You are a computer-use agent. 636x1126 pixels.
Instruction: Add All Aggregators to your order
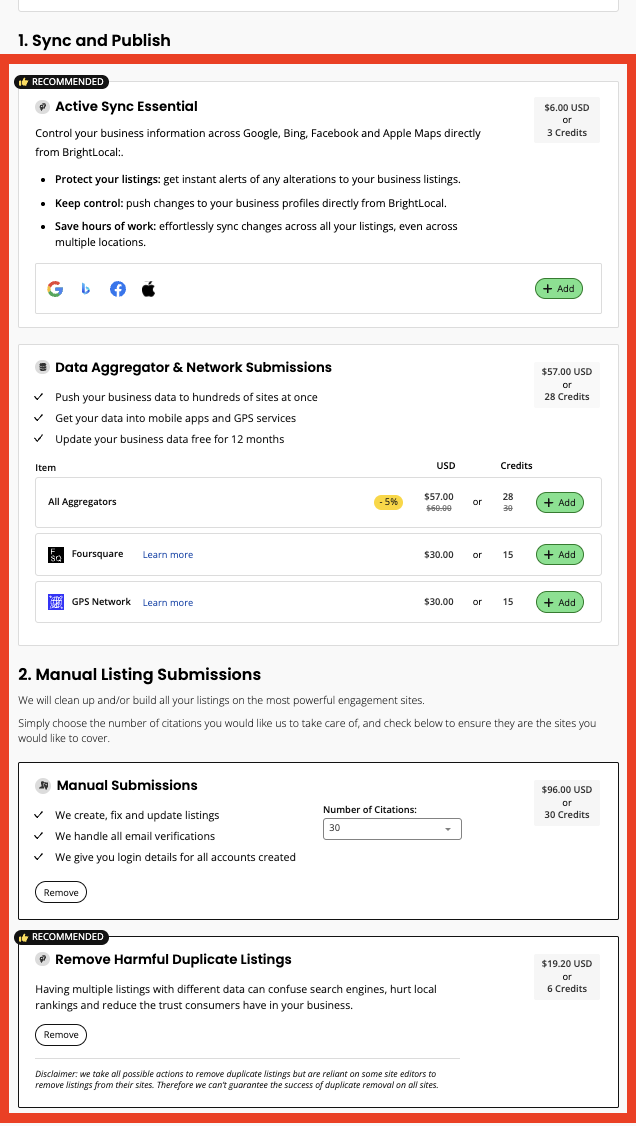560,502
